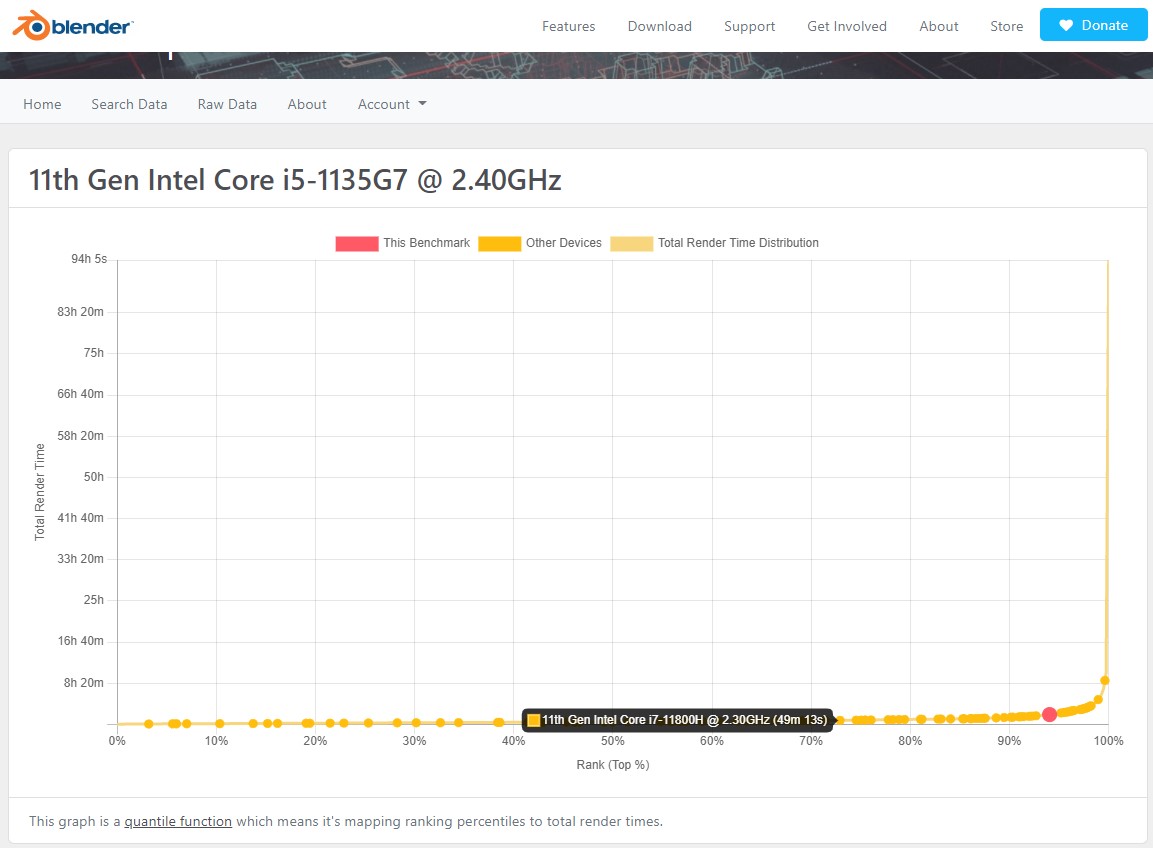
Task: Click the 90% x-axis label
Action: tap(1009, 741)
